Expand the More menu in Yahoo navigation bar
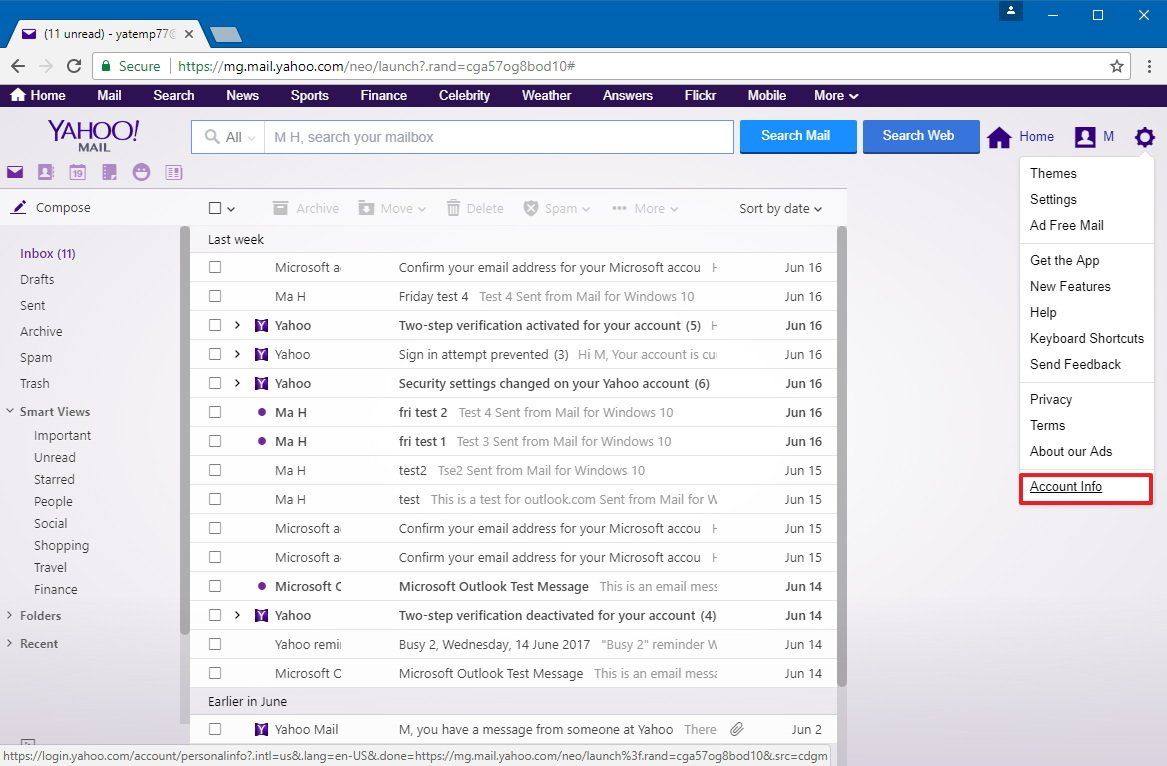This screenshot has width=1167, height=766. pyautogui.click(x=836, y=95)
